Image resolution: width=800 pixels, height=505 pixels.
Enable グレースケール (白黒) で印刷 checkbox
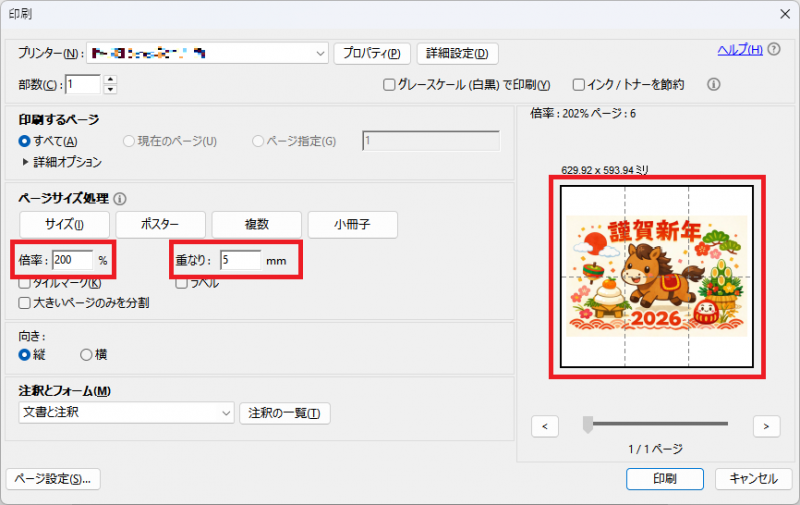tap(390, 85)
